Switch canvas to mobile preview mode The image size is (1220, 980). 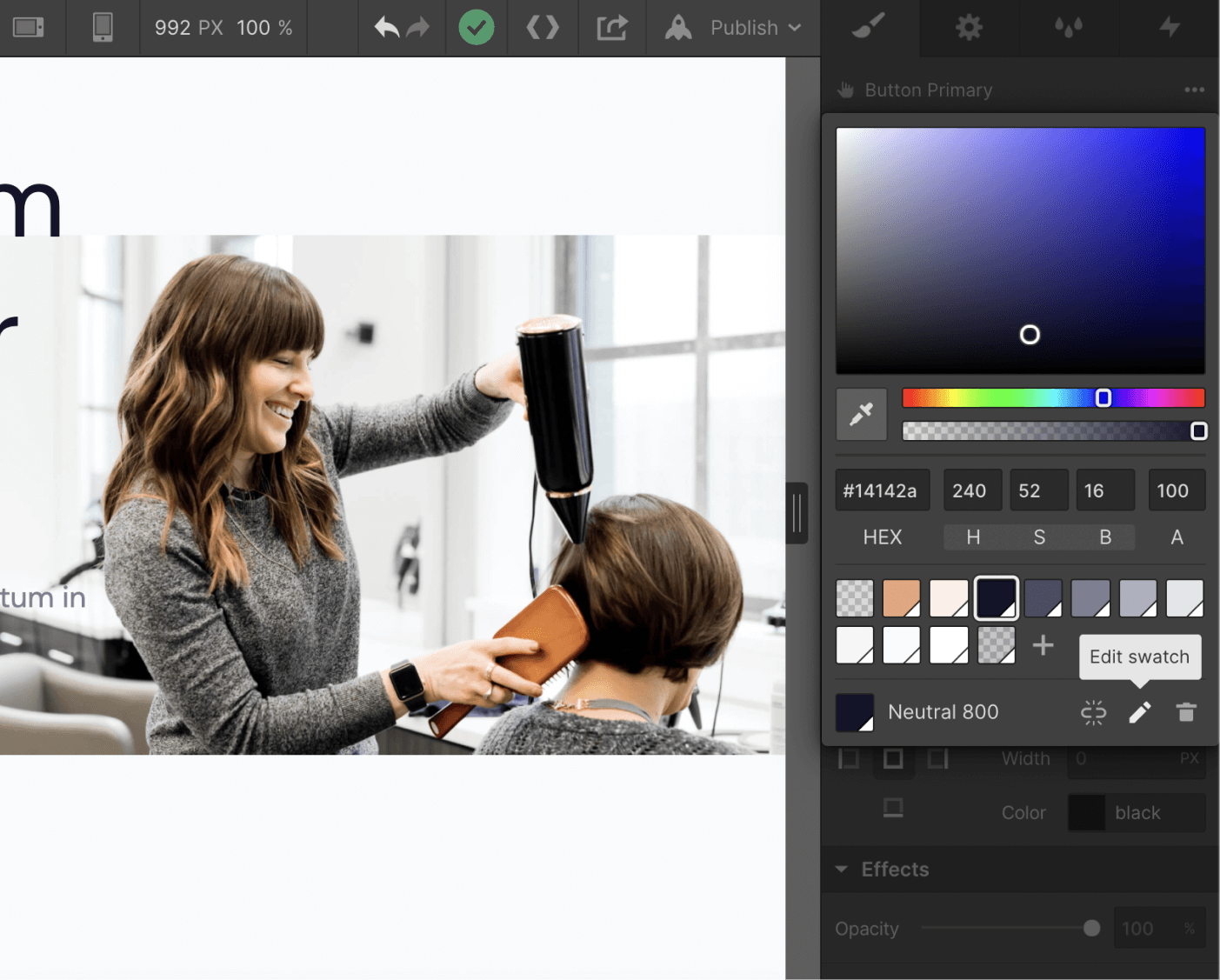pos(102,27)
